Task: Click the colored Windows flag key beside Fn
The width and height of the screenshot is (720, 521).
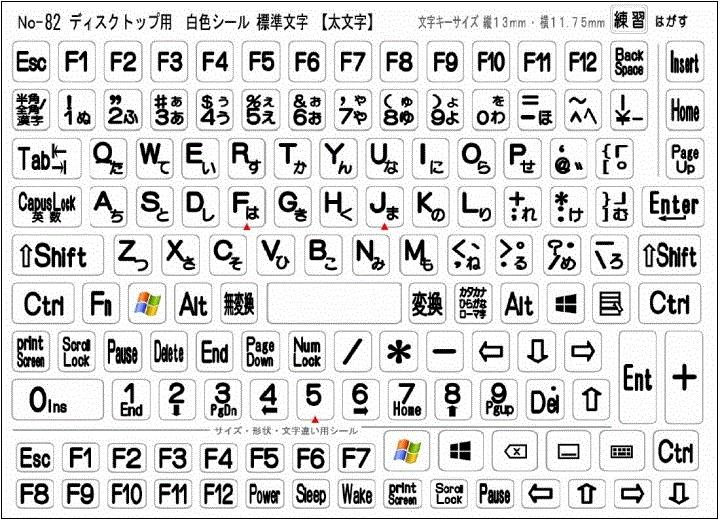Action: click(x=147, y=303)
